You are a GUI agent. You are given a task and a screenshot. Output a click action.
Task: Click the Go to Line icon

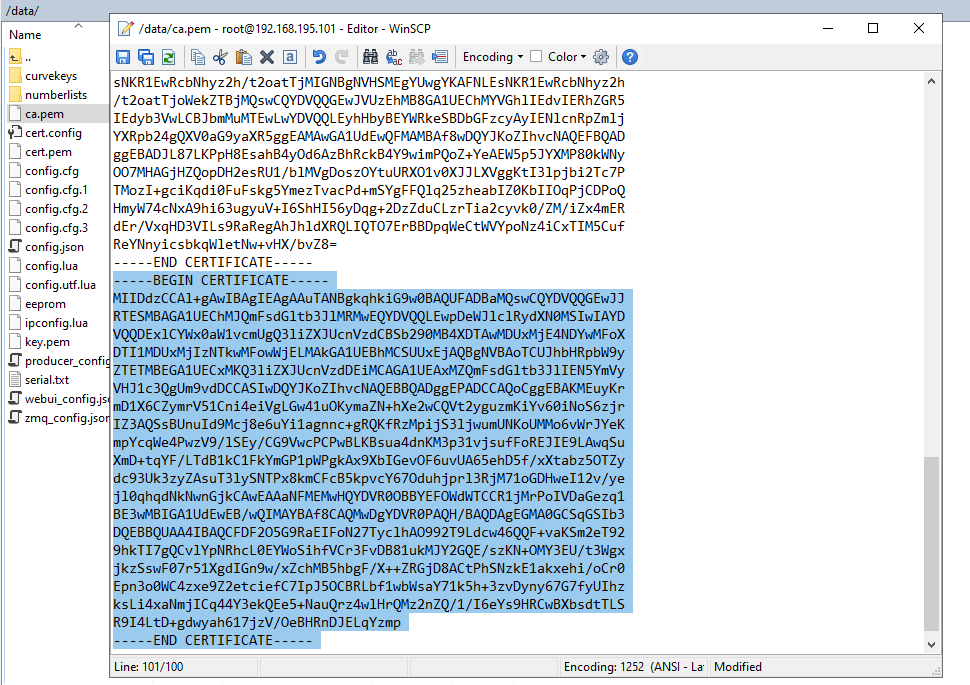[440, 58]
